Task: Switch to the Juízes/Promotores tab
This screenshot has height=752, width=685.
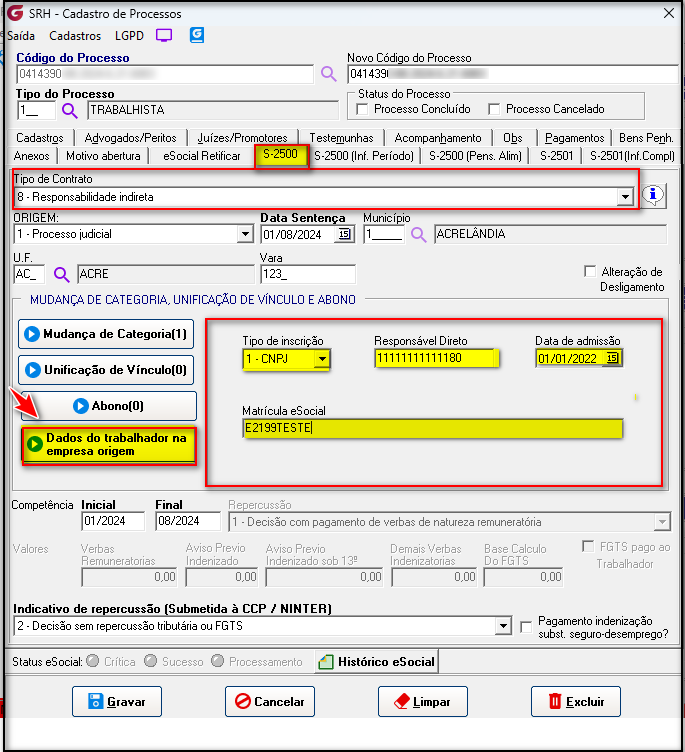Action: 242,138
